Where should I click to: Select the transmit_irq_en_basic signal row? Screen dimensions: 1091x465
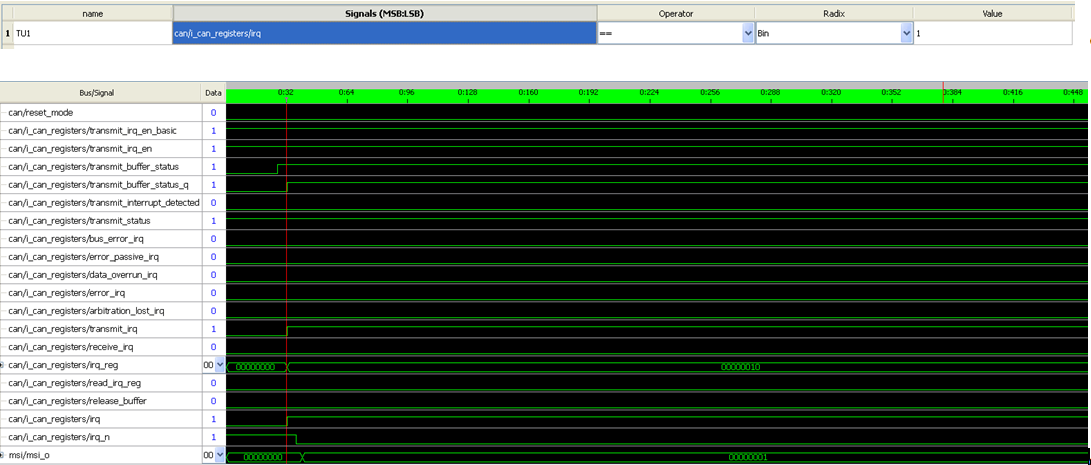(x=93, y=130)
